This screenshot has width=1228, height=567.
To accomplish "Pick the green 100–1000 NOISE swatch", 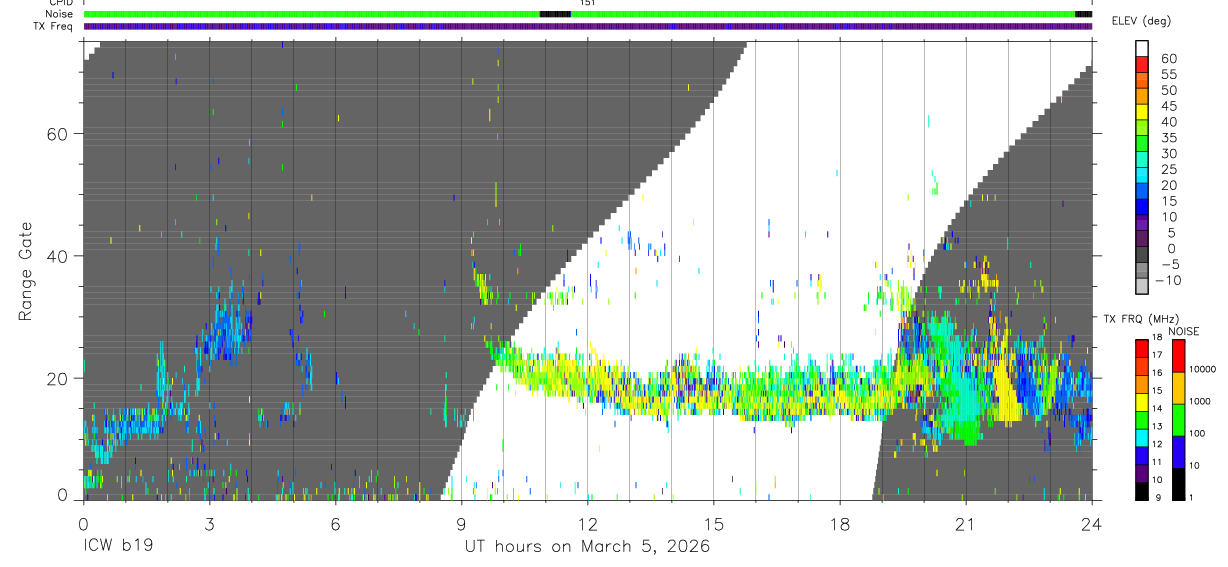I will point(1177,420).
